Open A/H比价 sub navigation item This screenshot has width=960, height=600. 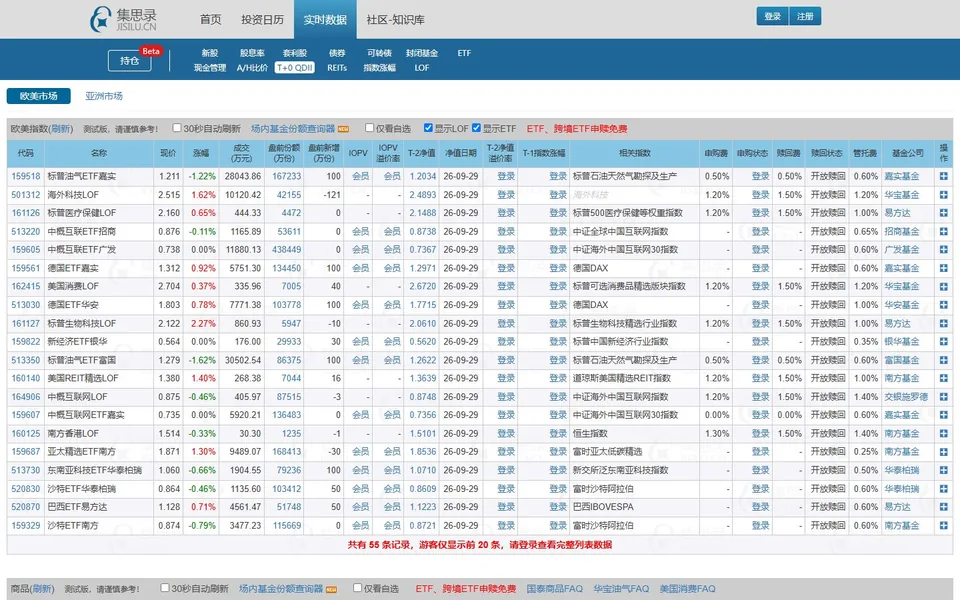click(x=252, y=68)
